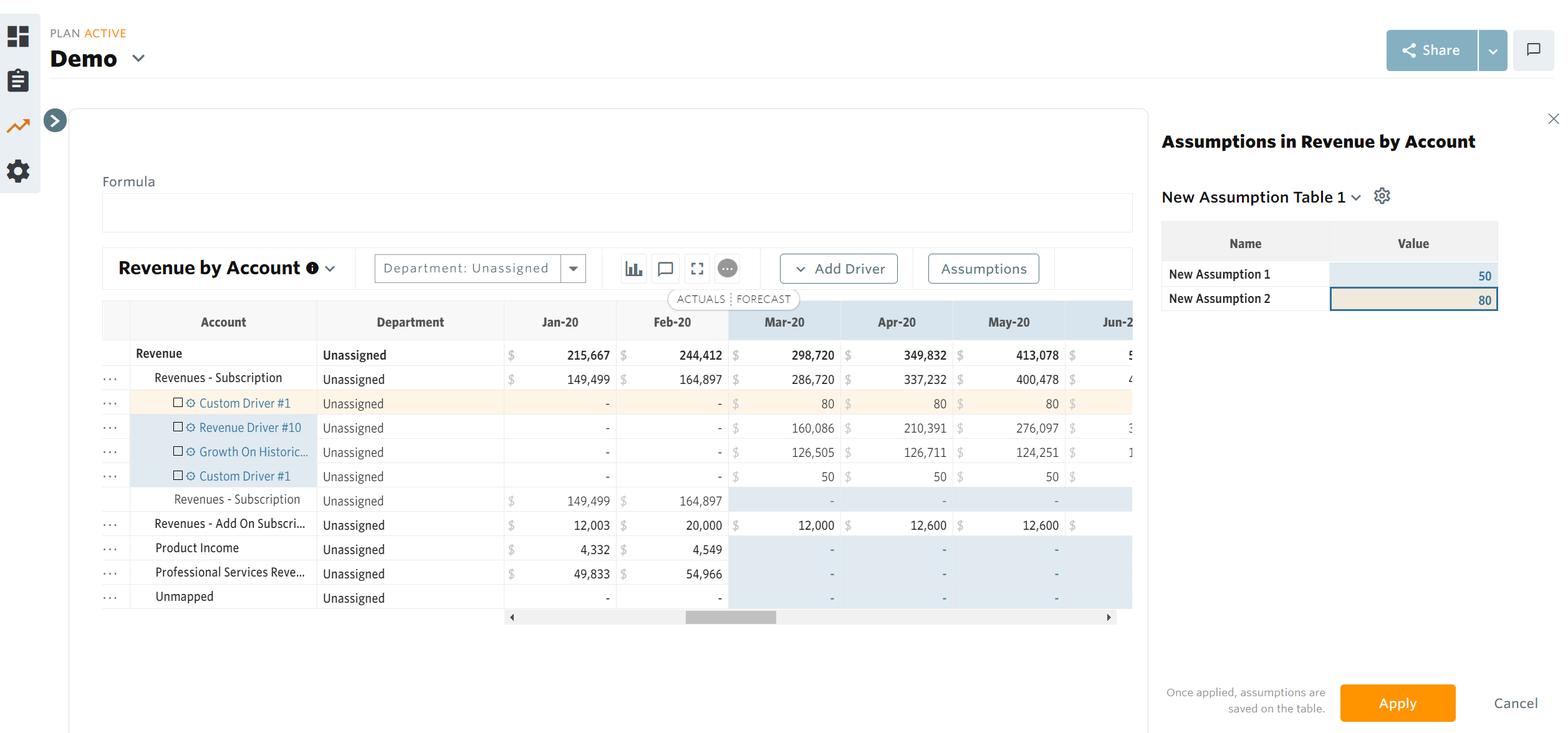Select cell 12,600 in Apr-20

(x=897, y=525)
